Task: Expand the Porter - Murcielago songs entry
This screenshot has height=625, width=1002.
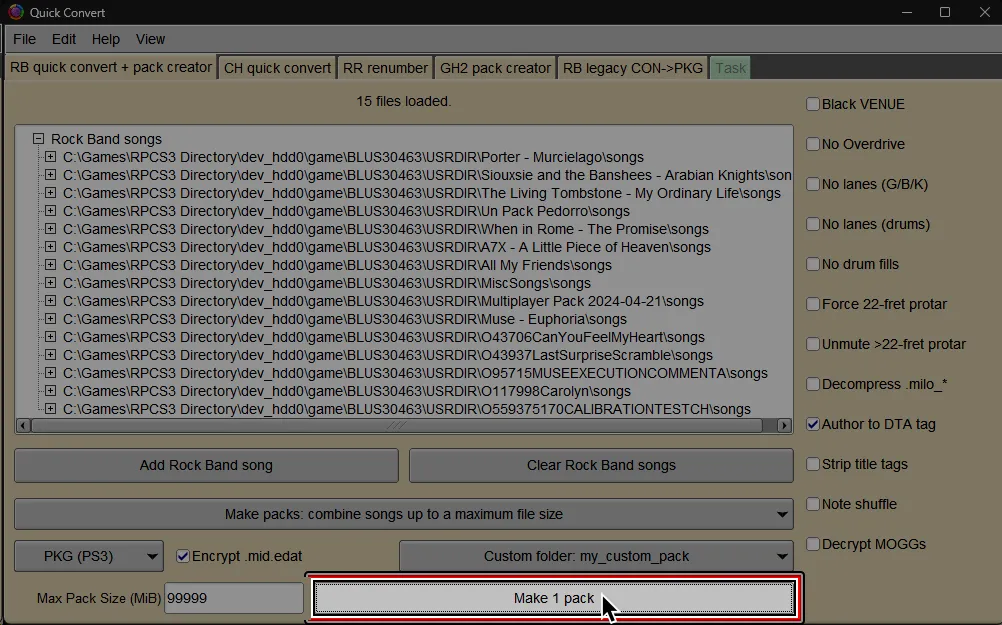Action: 50,157
